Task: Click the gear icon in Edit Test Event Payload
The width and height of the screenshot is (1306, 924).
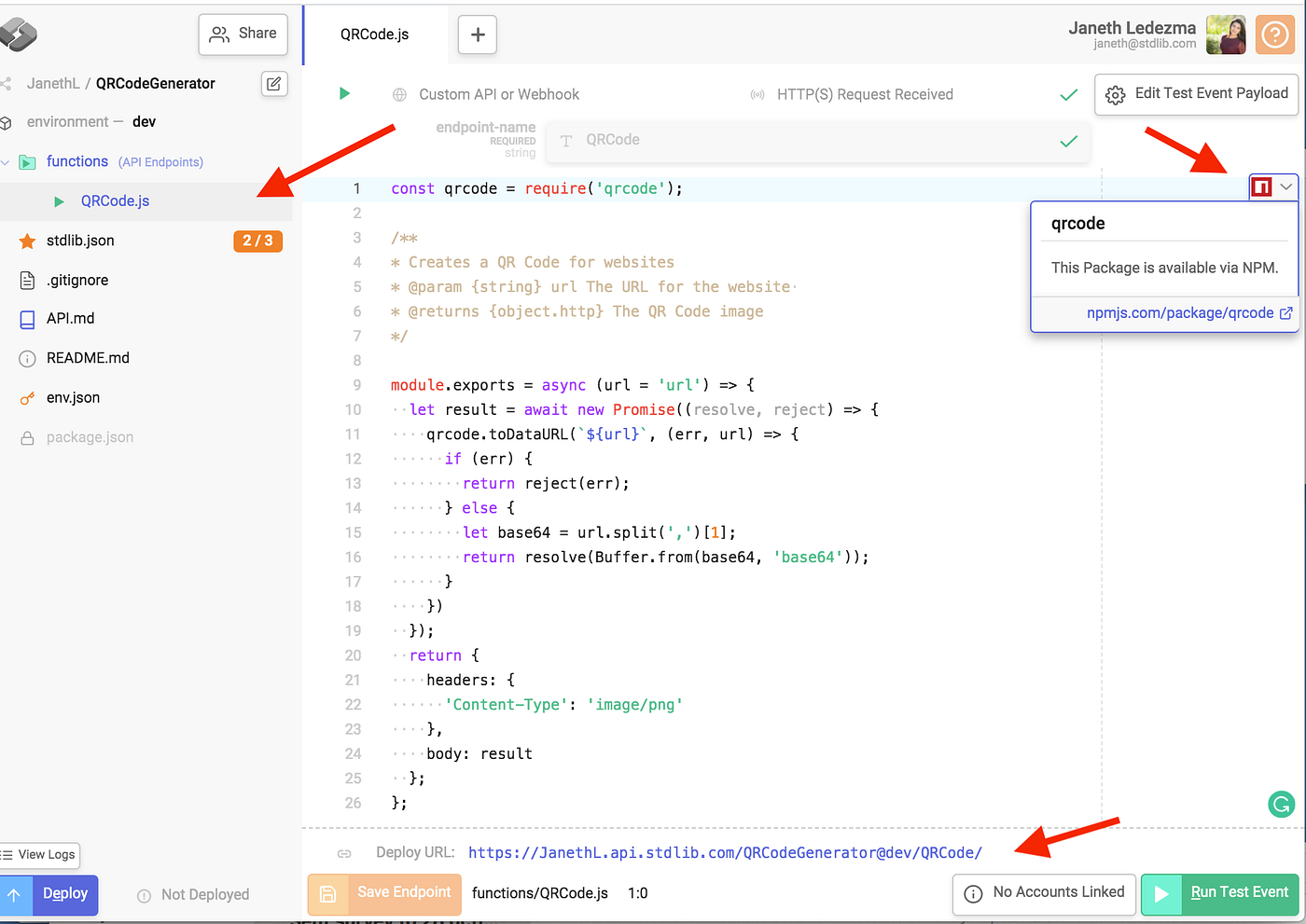Action: coord(1115,95)
